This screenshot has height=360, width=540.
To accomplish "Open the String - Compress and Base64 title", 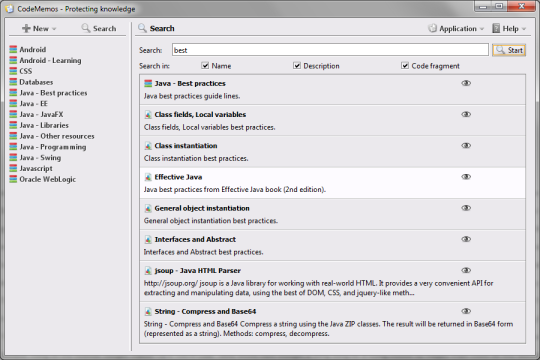I will click(205, 311).
